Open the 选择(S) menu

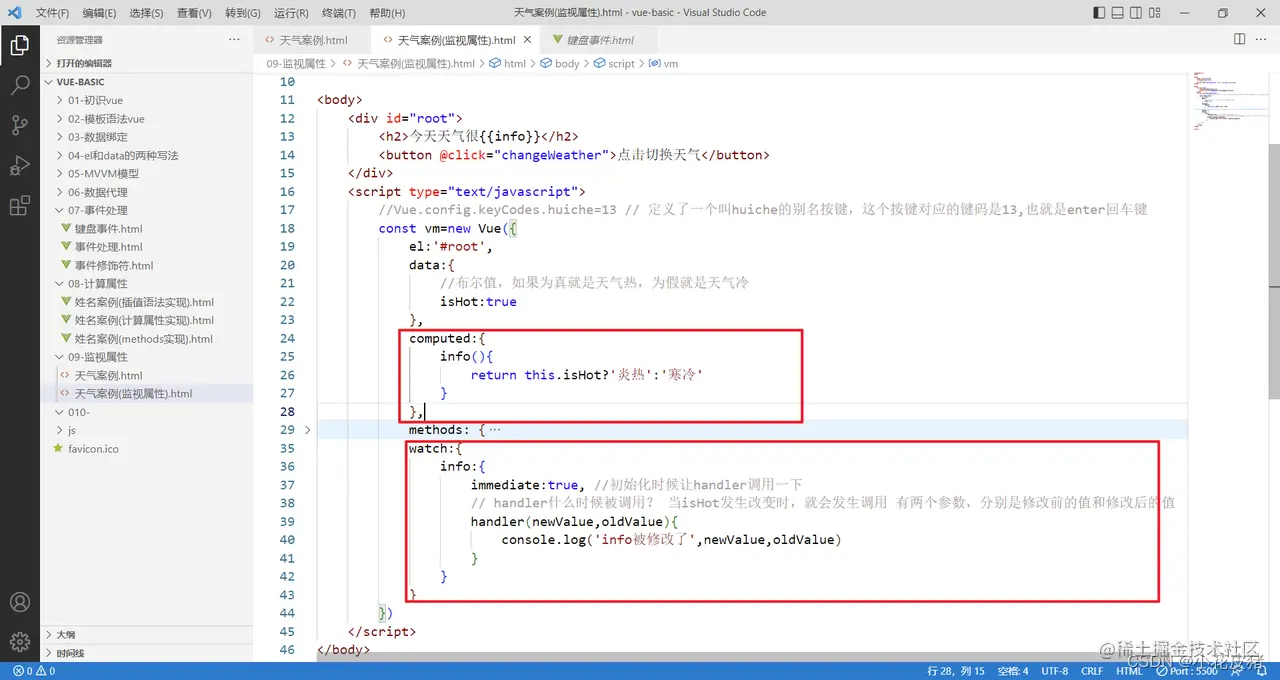[x=147, y=13]
